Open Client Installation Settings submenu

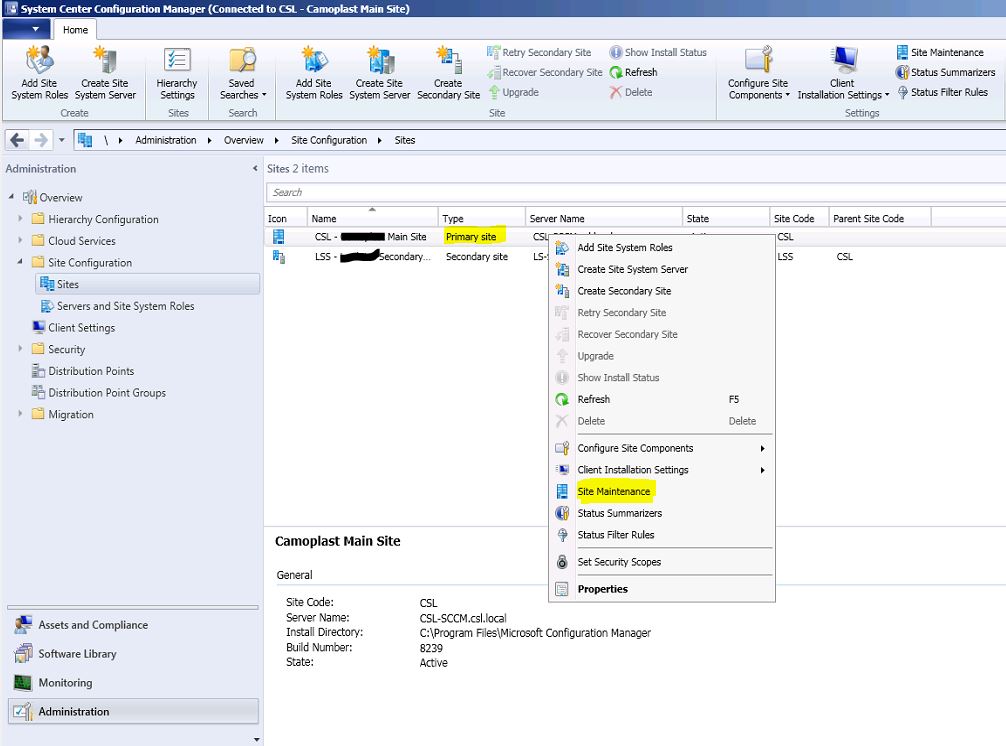click(661, 470)
